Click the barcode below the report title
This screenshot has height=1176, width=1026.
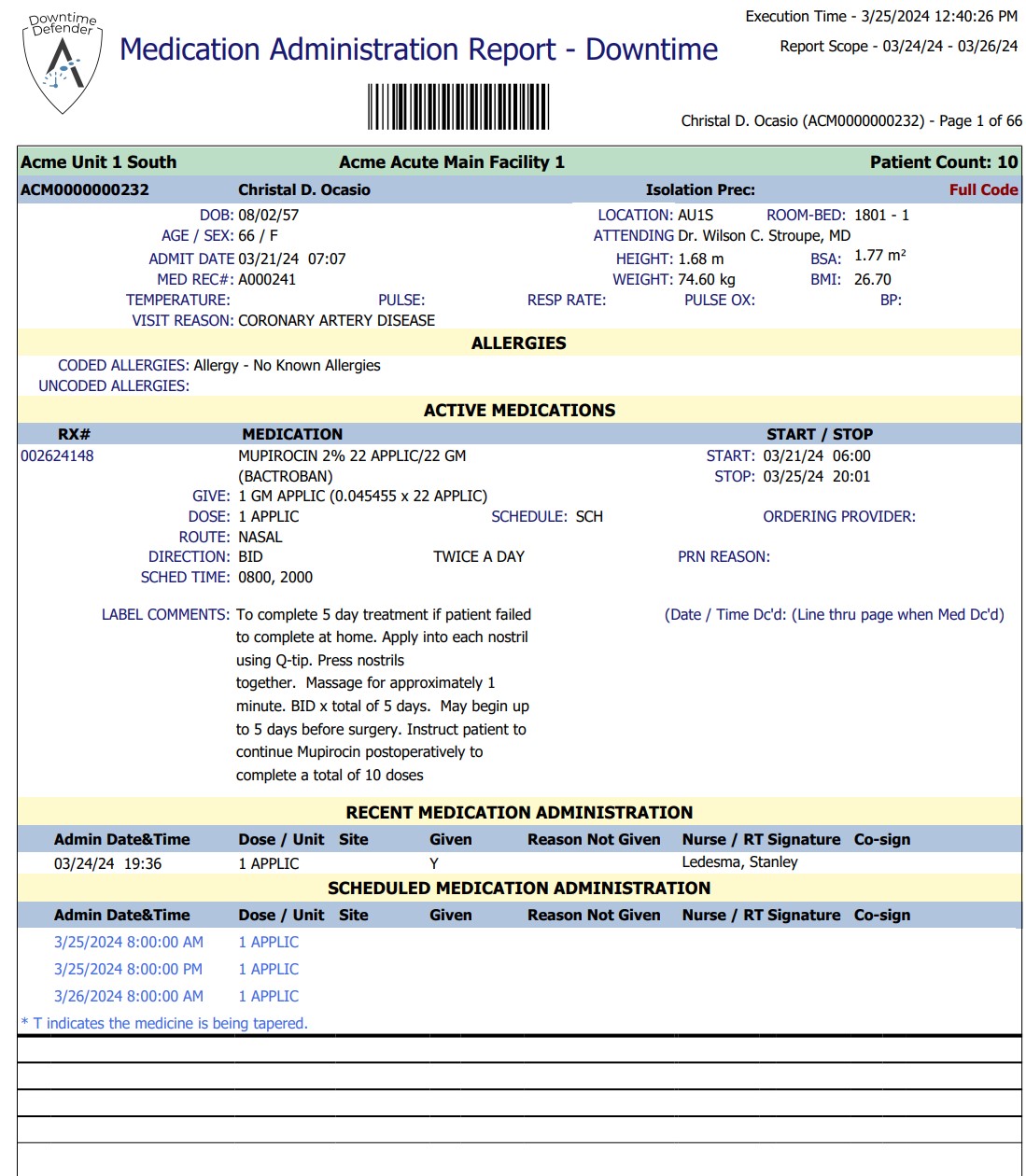(457, 106)
